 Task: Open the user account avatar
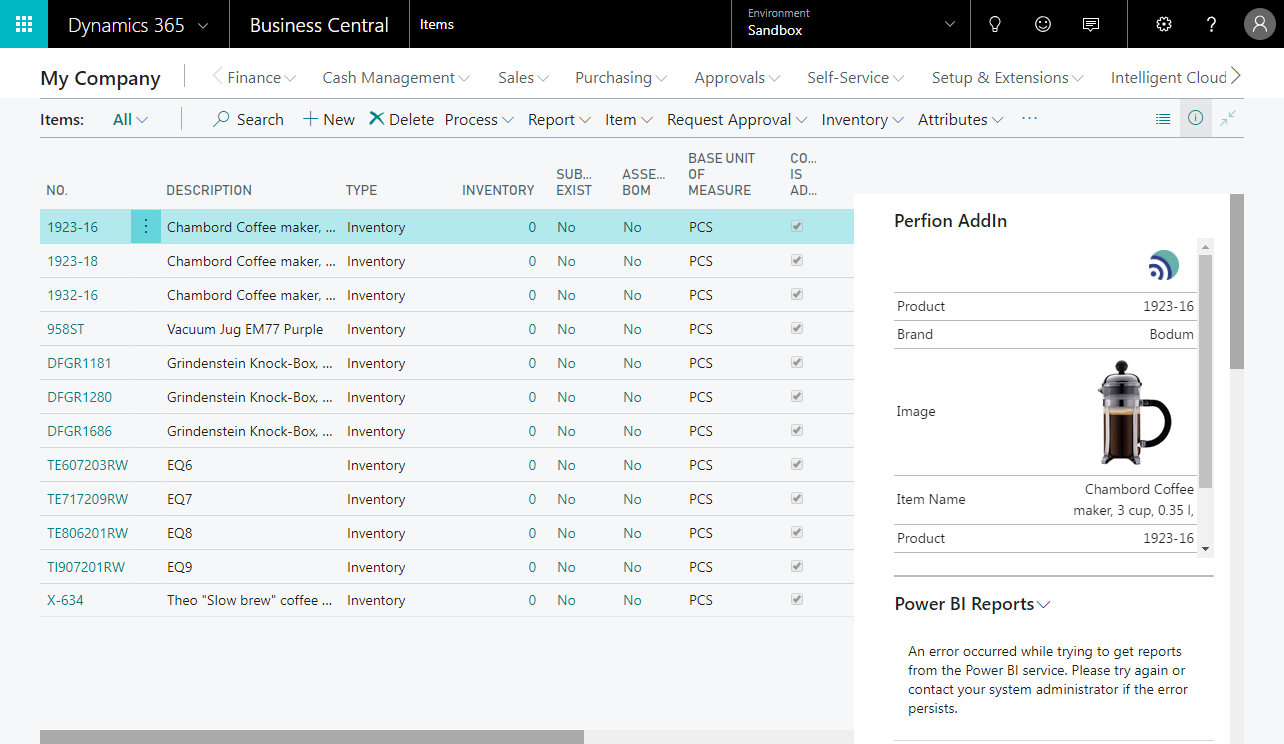1259,25
